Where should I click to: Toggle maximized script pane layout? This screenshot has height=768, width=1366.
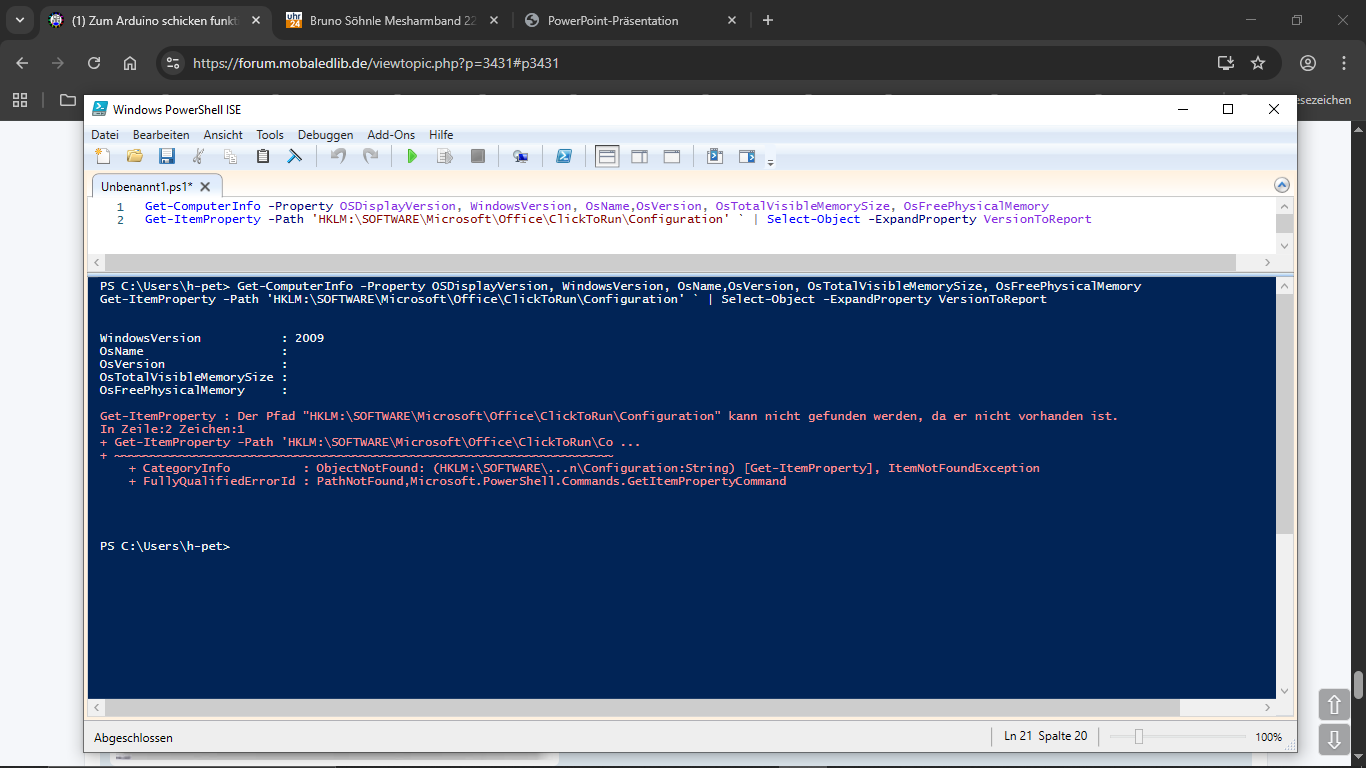(x=671, y=156)
